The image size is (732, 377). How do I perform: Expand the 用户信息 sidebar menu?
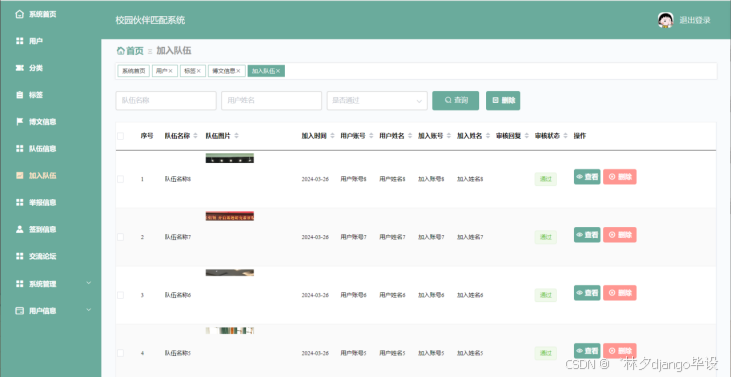89,310
